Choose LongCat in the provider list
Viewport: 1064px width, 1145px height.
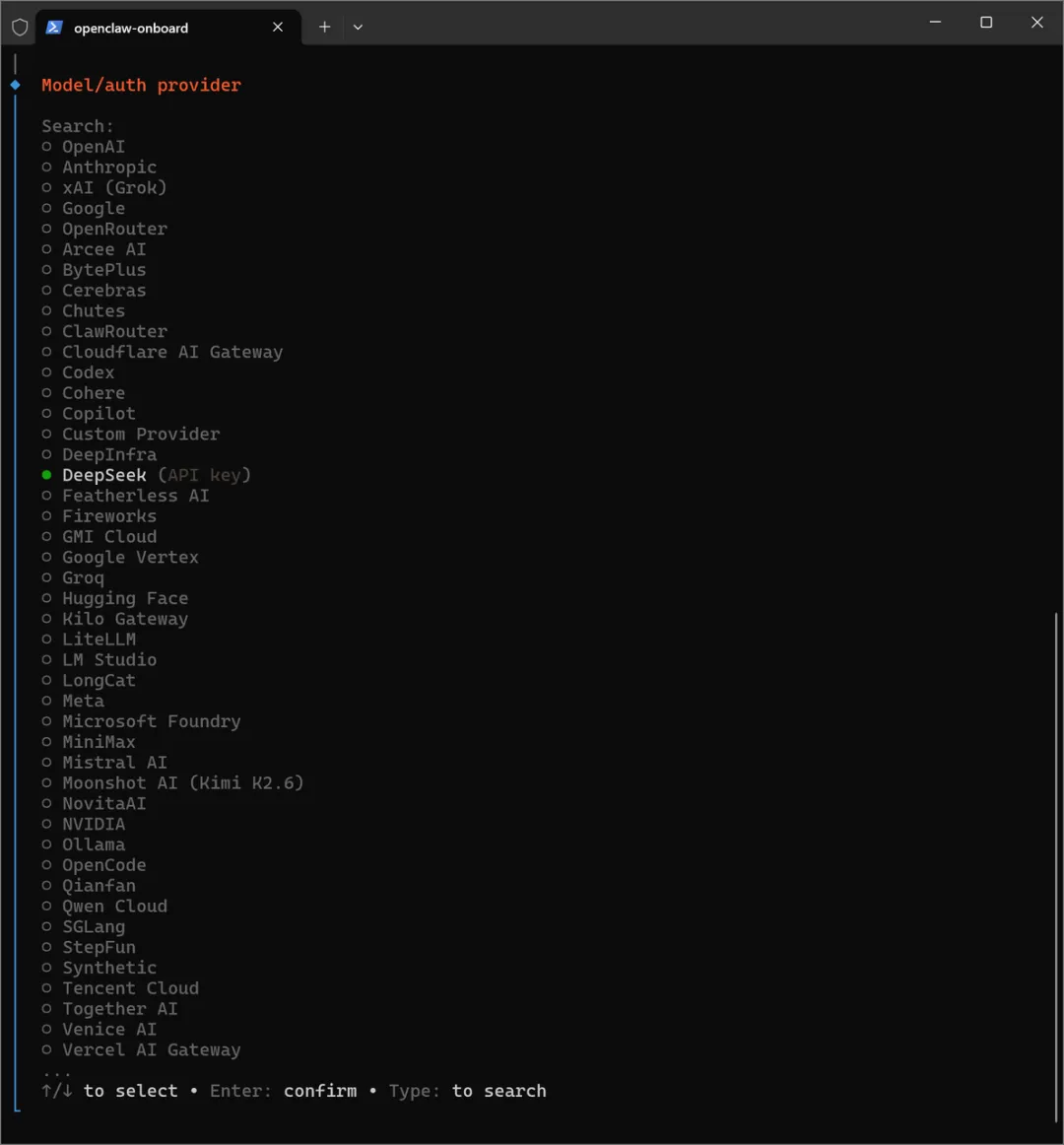(89, 680)
